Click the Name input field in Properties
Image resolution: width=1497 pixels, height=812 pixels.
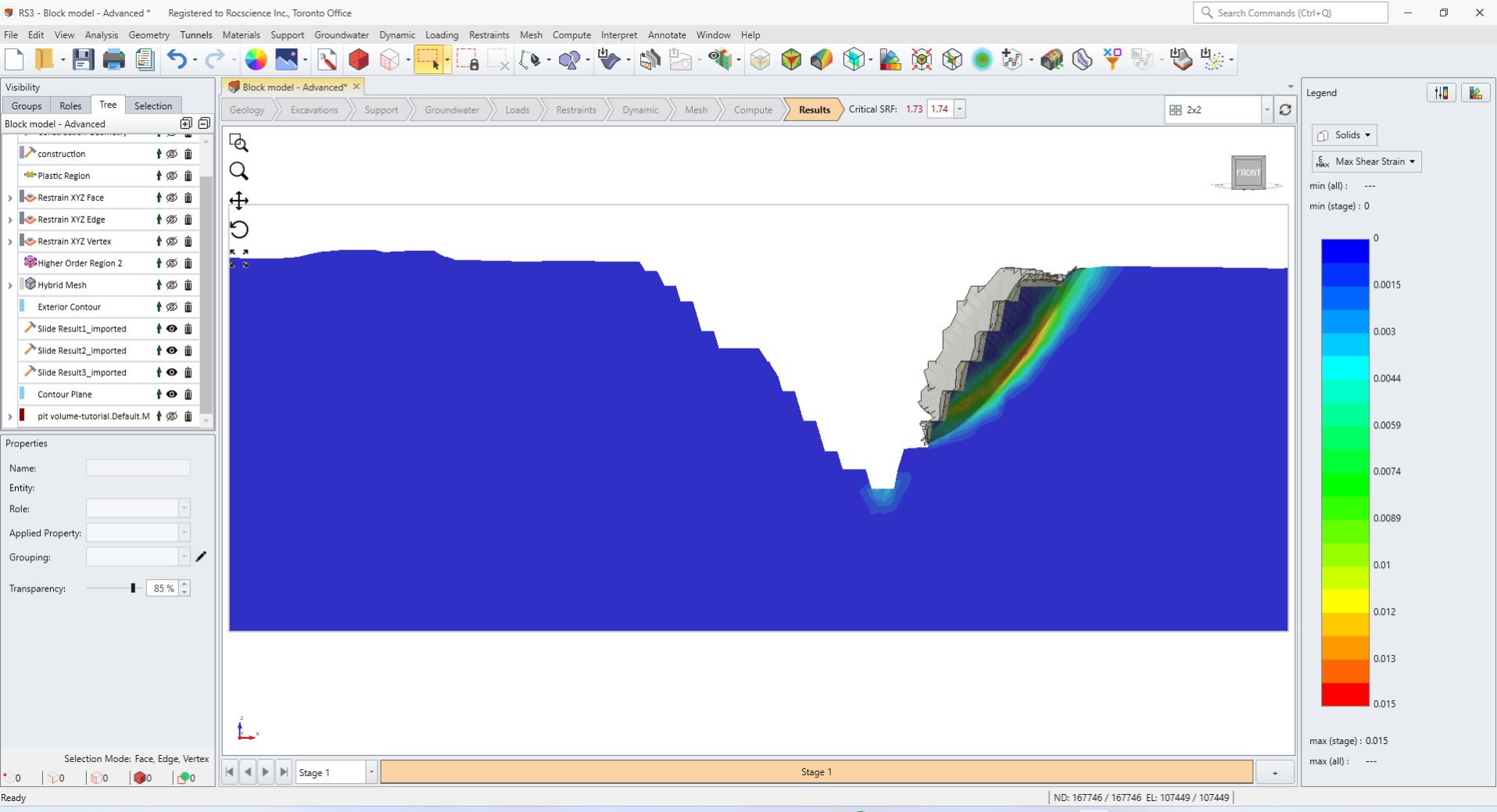(x=138, y=468)
